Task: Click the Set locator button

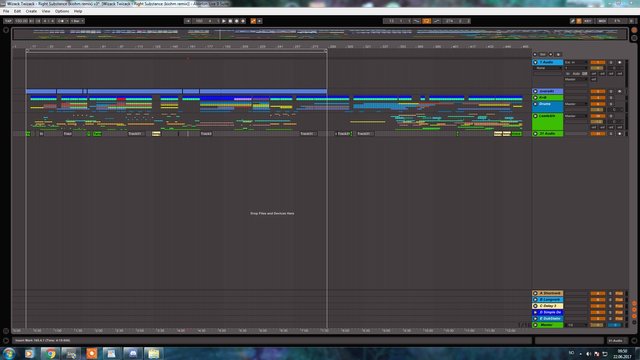Action: pos(542,54)
